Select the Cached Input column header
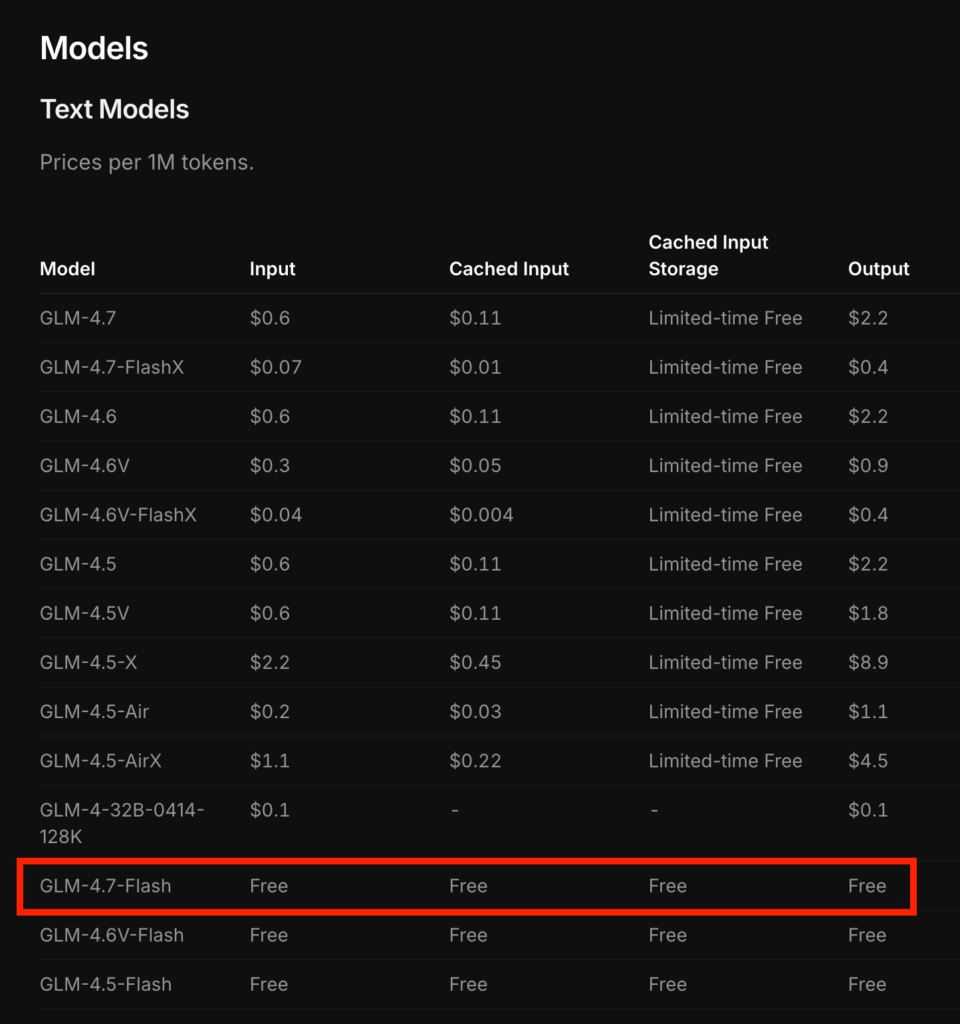Screen dimensions: 960x1024 pyautogui.click(x=509, y=269)
